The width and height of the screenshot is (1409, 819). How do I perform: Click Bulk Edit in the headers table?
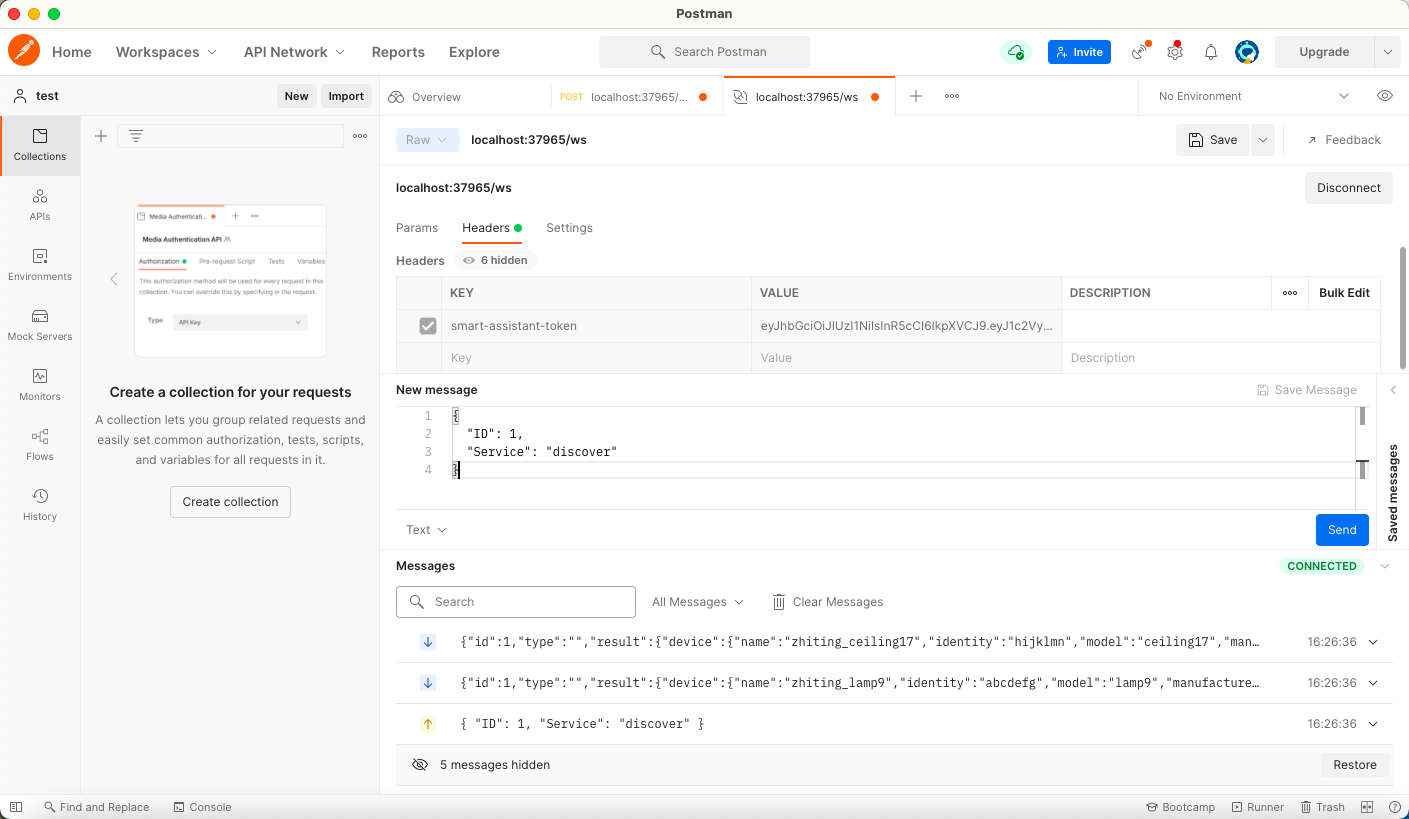[x=1344, y=293]
